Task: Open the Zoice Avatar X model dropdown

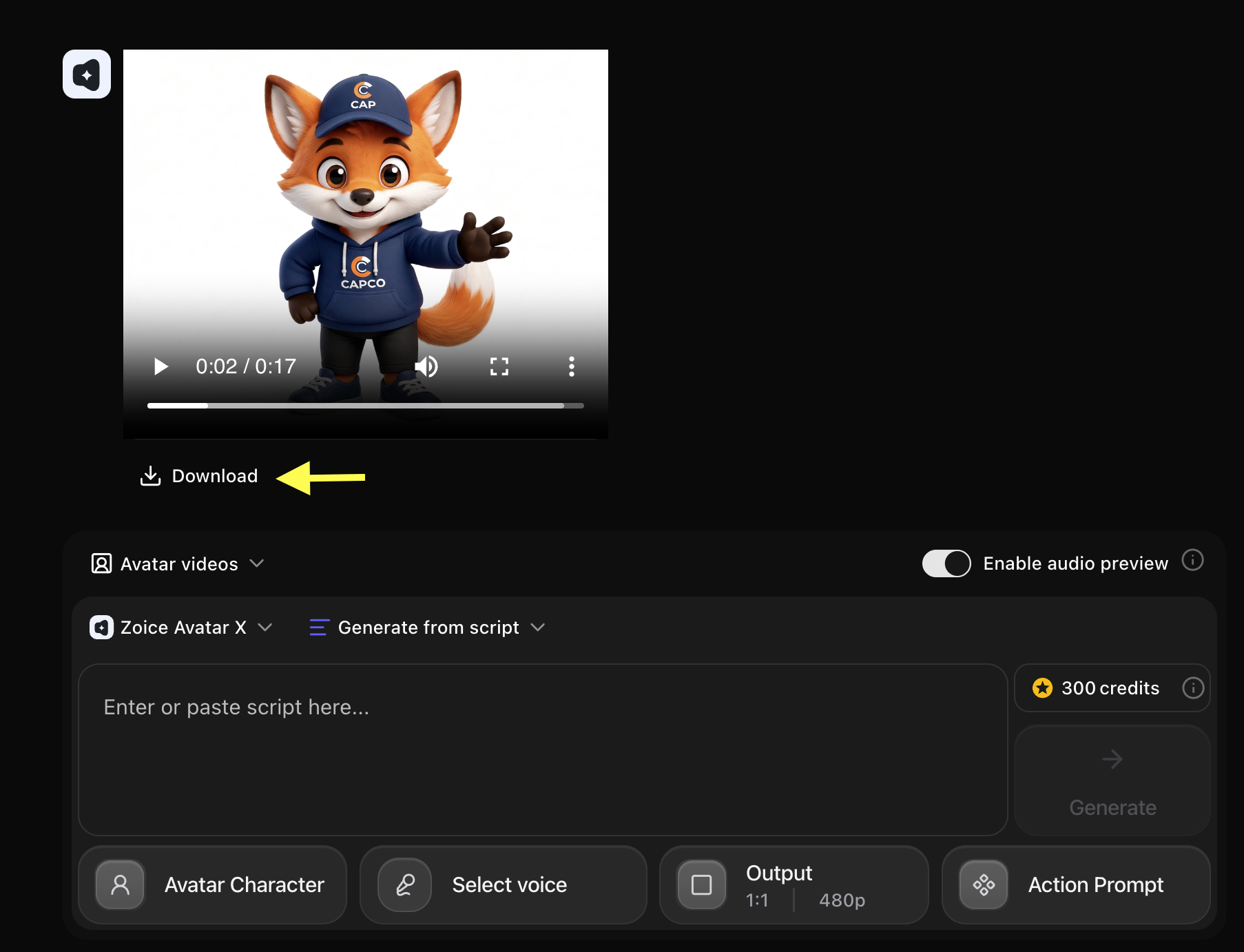Action: click(x=181, y=628)
